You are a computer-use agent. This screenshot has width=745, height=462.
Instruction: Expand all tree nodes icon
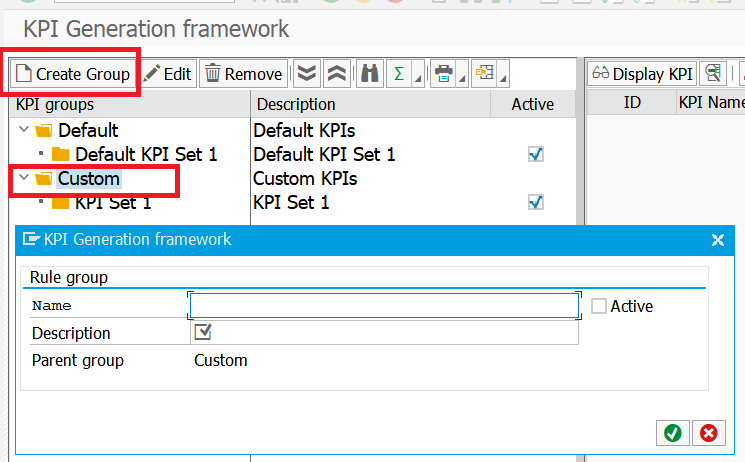click(x=307, y=74)
